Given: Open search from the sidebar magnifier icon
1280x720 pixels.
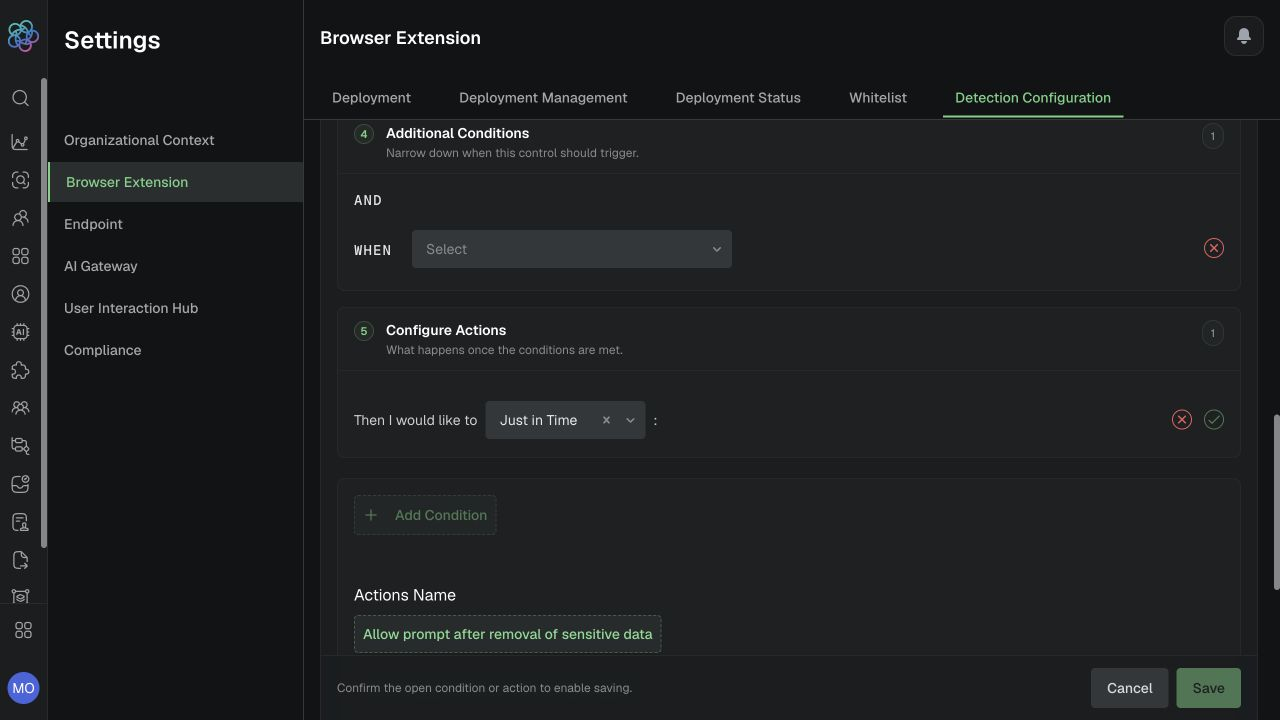Looking at the screenshot, I should click(x=20, y=98).
